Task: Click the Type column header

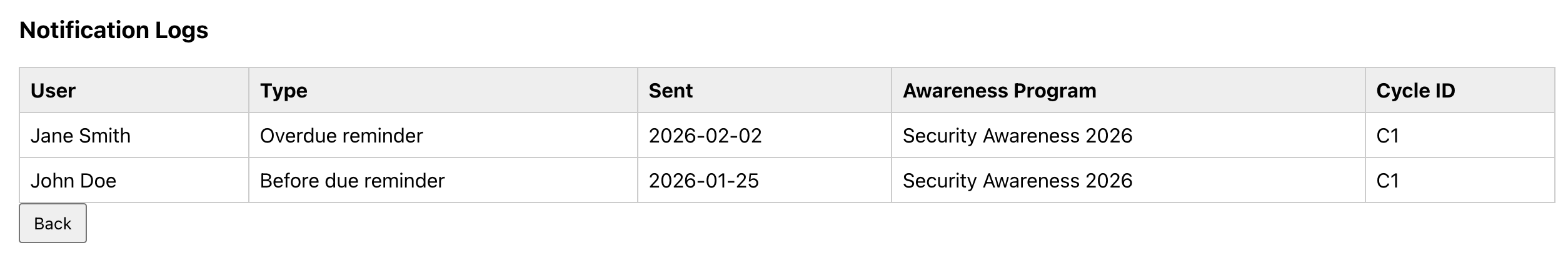Action: pyautogui.click(x=284, y=91)
